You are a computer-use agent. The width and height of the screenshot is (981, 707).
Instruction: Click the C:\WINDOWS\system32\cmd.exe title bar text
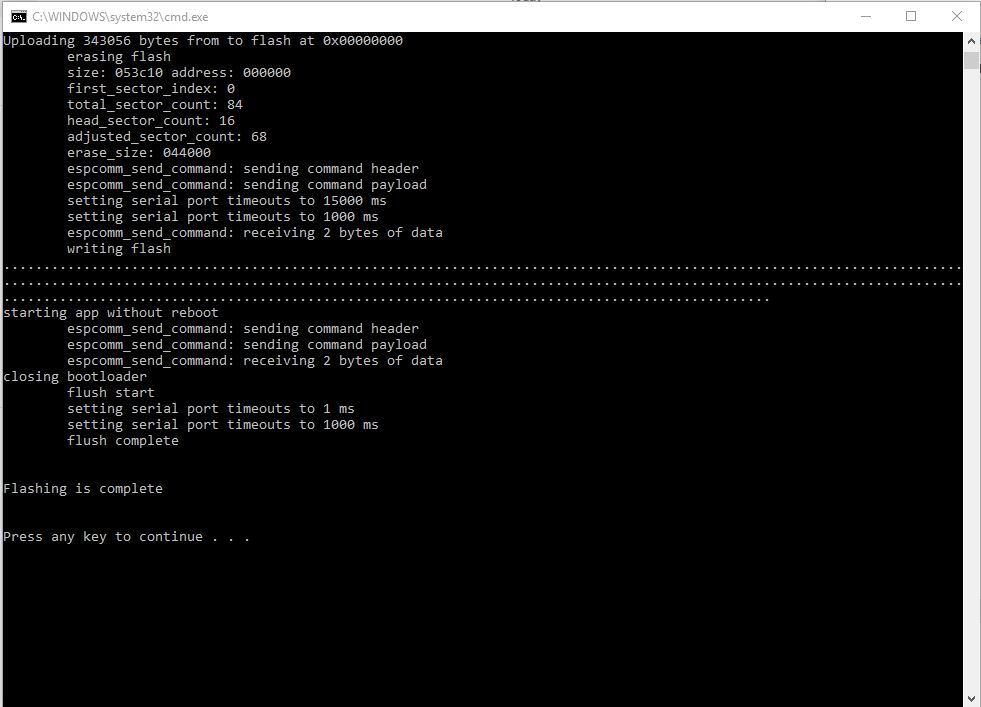[120, 16]
